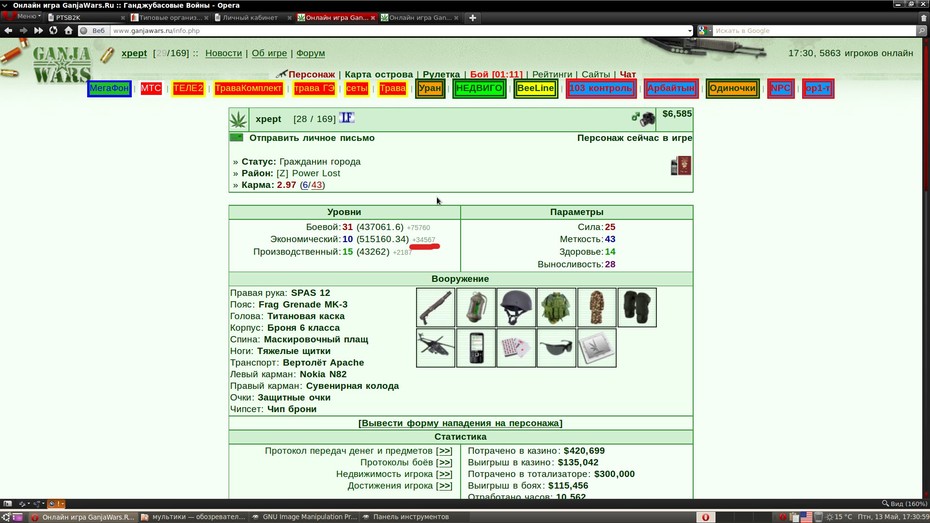The height and width of the screenshot is (523, 930).
Task: Open the Чат link
Action: coord(628,74)
